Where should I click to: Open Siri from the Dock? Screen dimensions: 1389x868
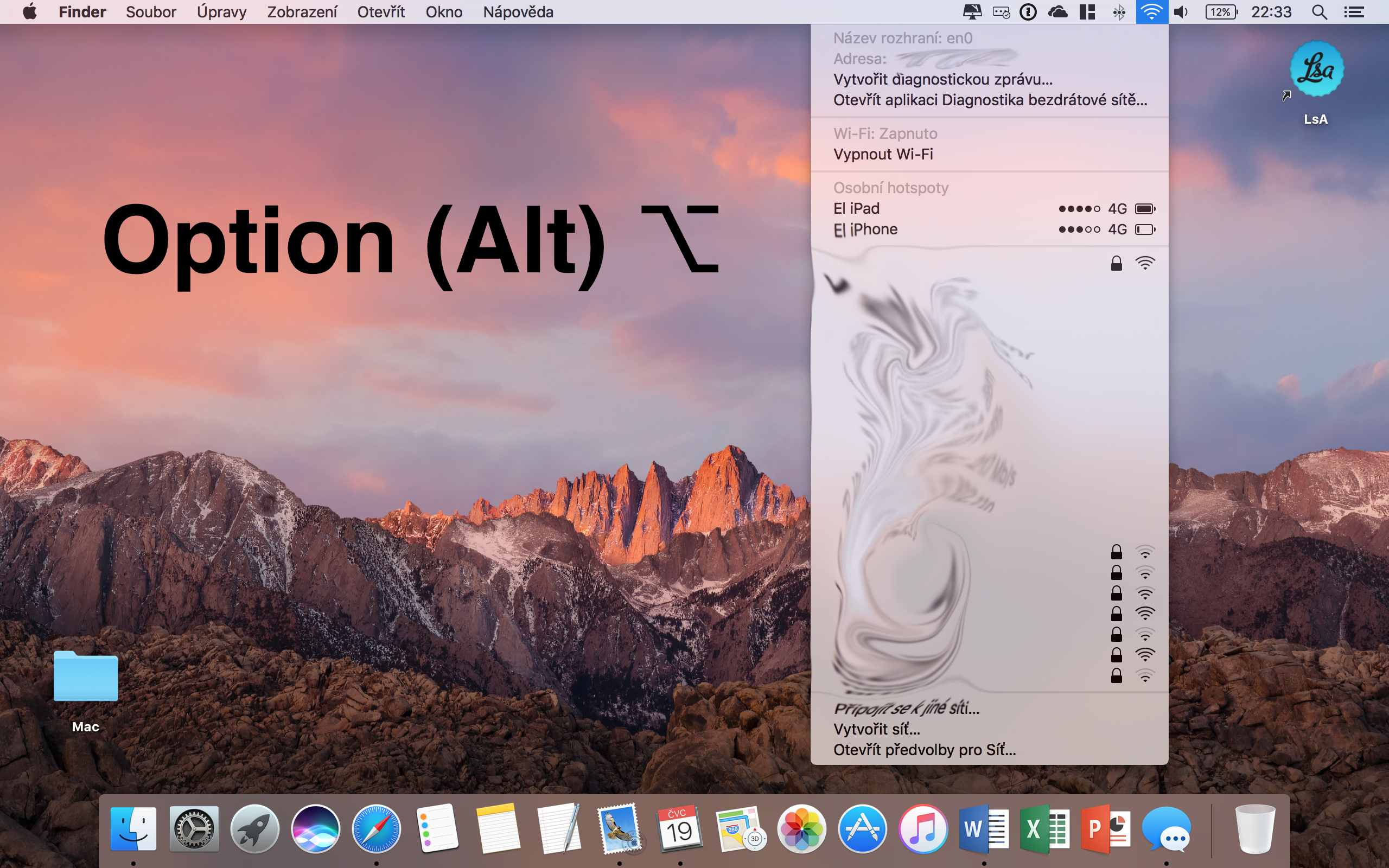[315, 829]
